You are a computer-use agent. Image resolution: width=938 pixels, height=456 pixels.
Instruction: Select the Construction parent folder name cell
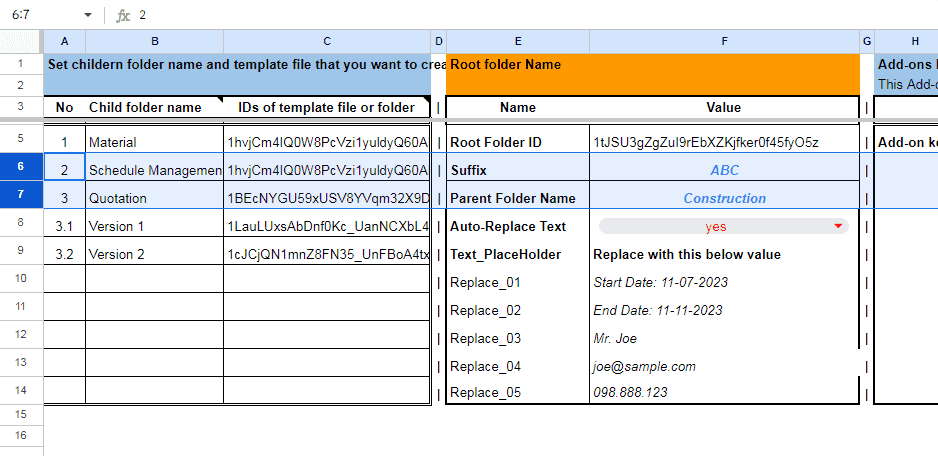coord(724,199)
